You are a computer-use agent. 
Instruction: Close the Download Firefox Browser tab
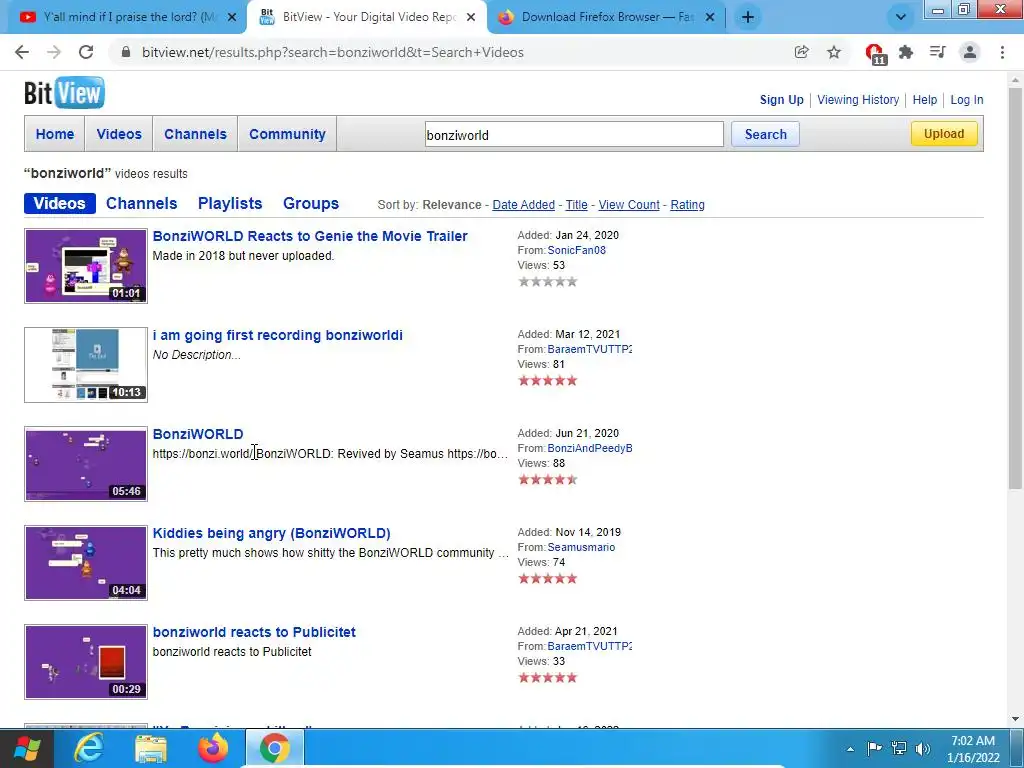pos(710,18)
